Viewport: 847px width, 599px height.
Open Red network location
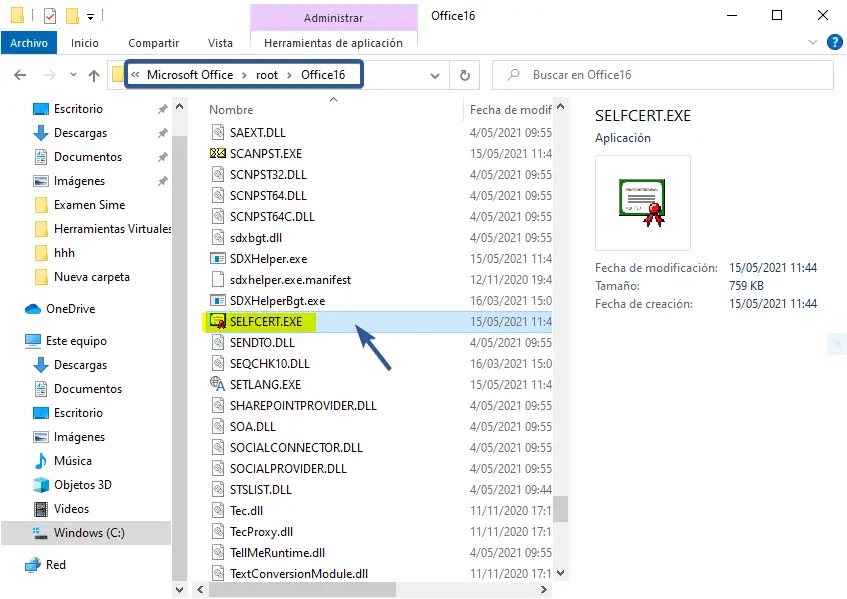(56, 565)
